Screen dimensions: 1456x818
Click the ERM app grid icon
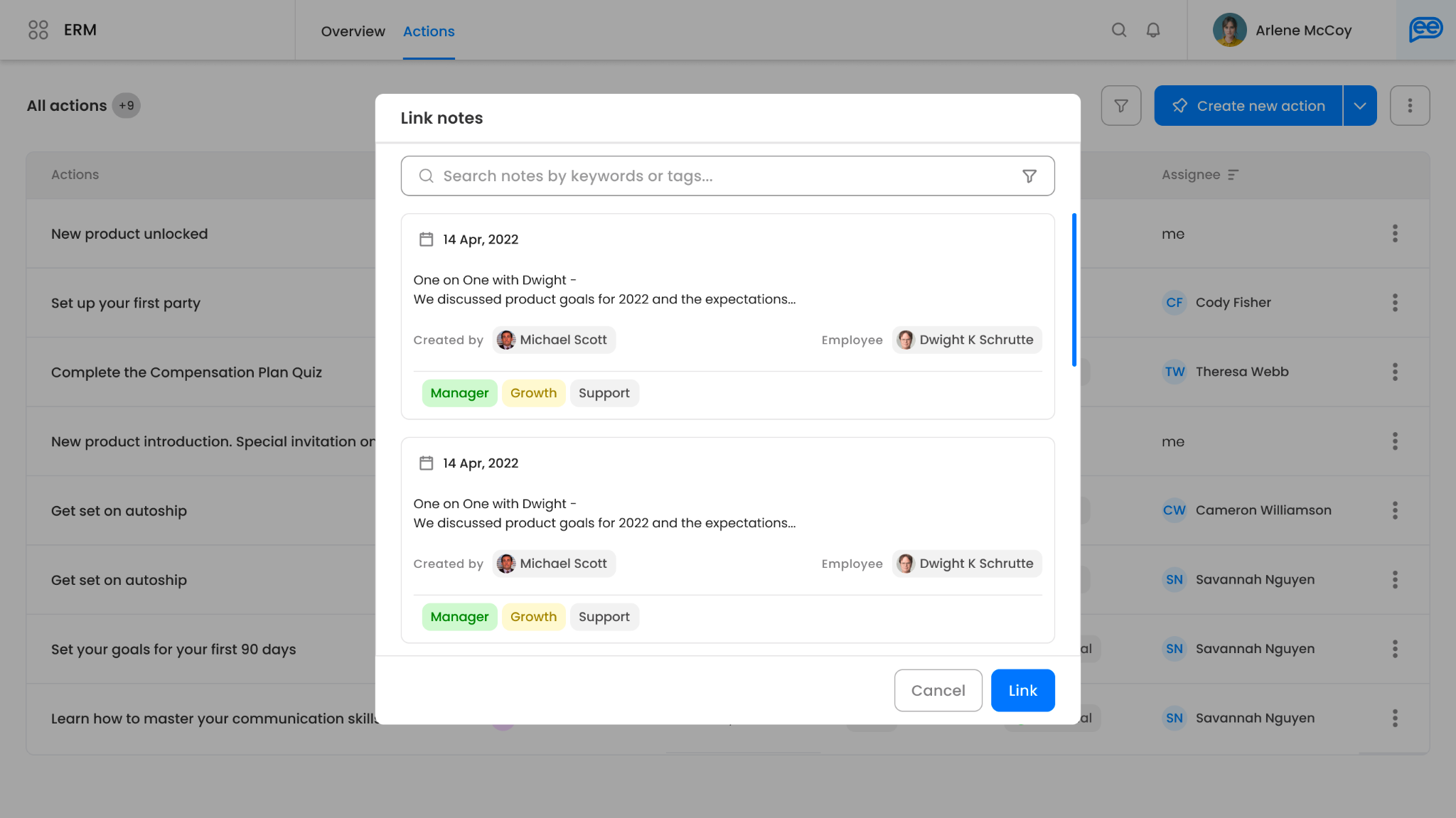[38, 30]
